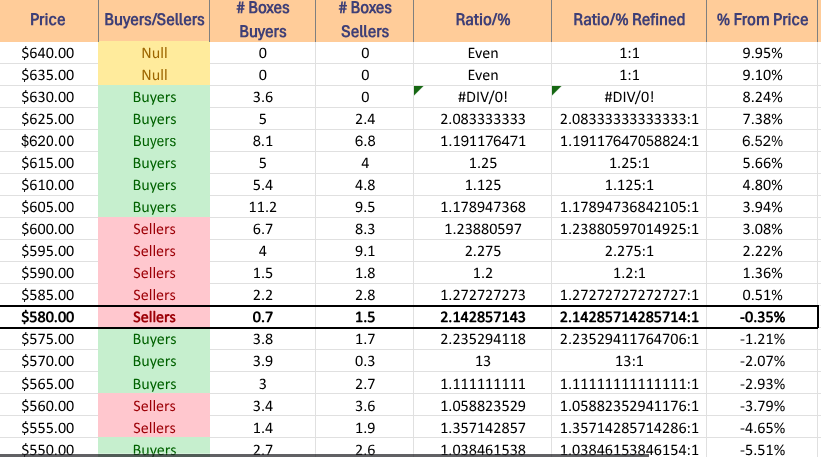This screenshot has width=821, height=457.
Task: Select the Ratio/% Refined header cell
Action: [629, 20]
